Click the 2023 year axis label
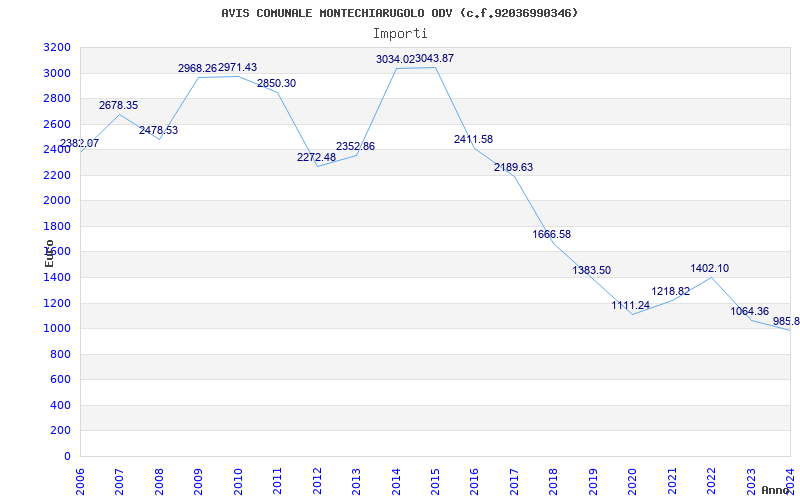Viewport: 800px width, 500px height. click(751, 482)
